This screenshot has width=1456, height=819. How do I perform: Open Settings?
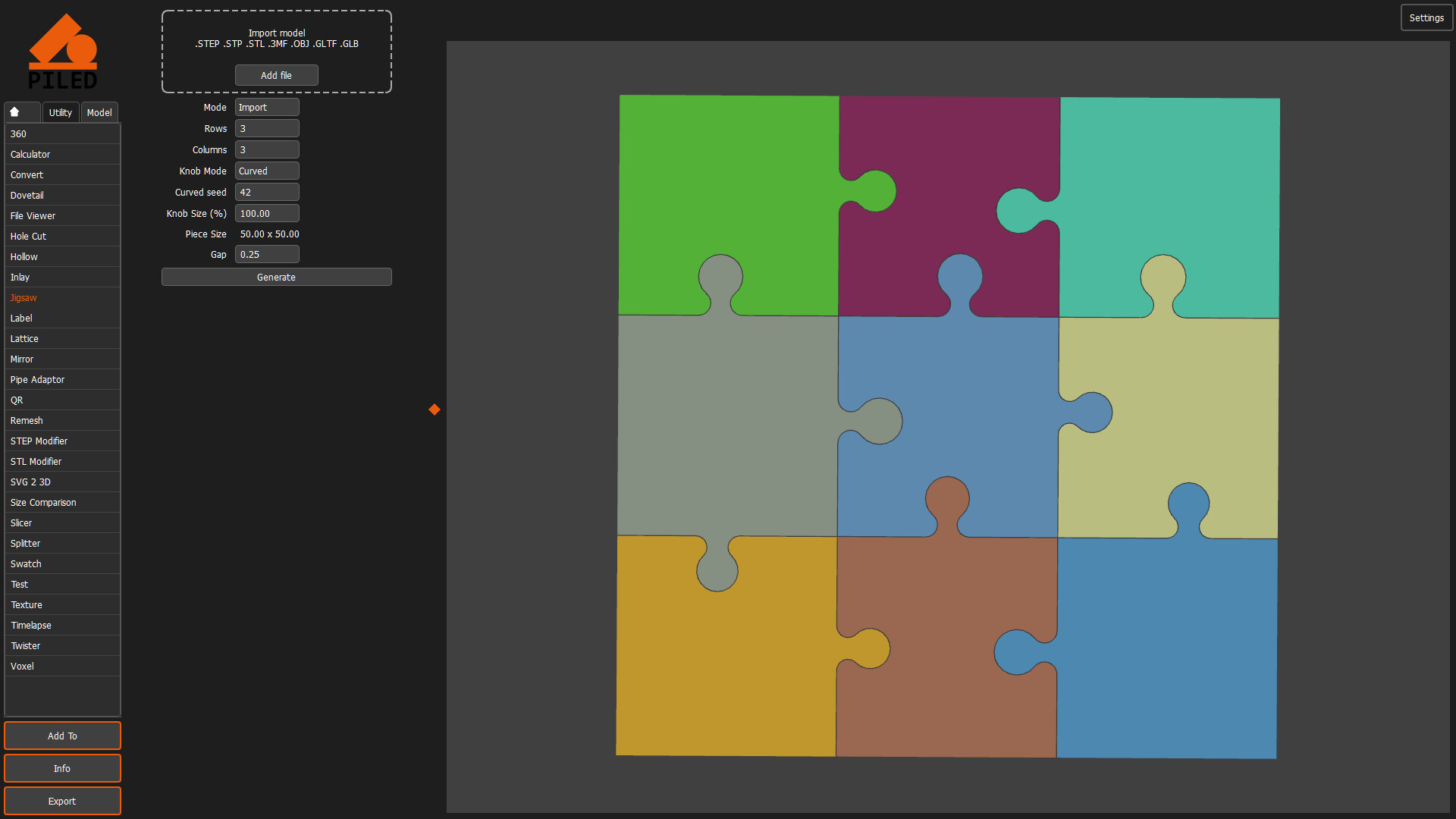[x=1426, y=18]
